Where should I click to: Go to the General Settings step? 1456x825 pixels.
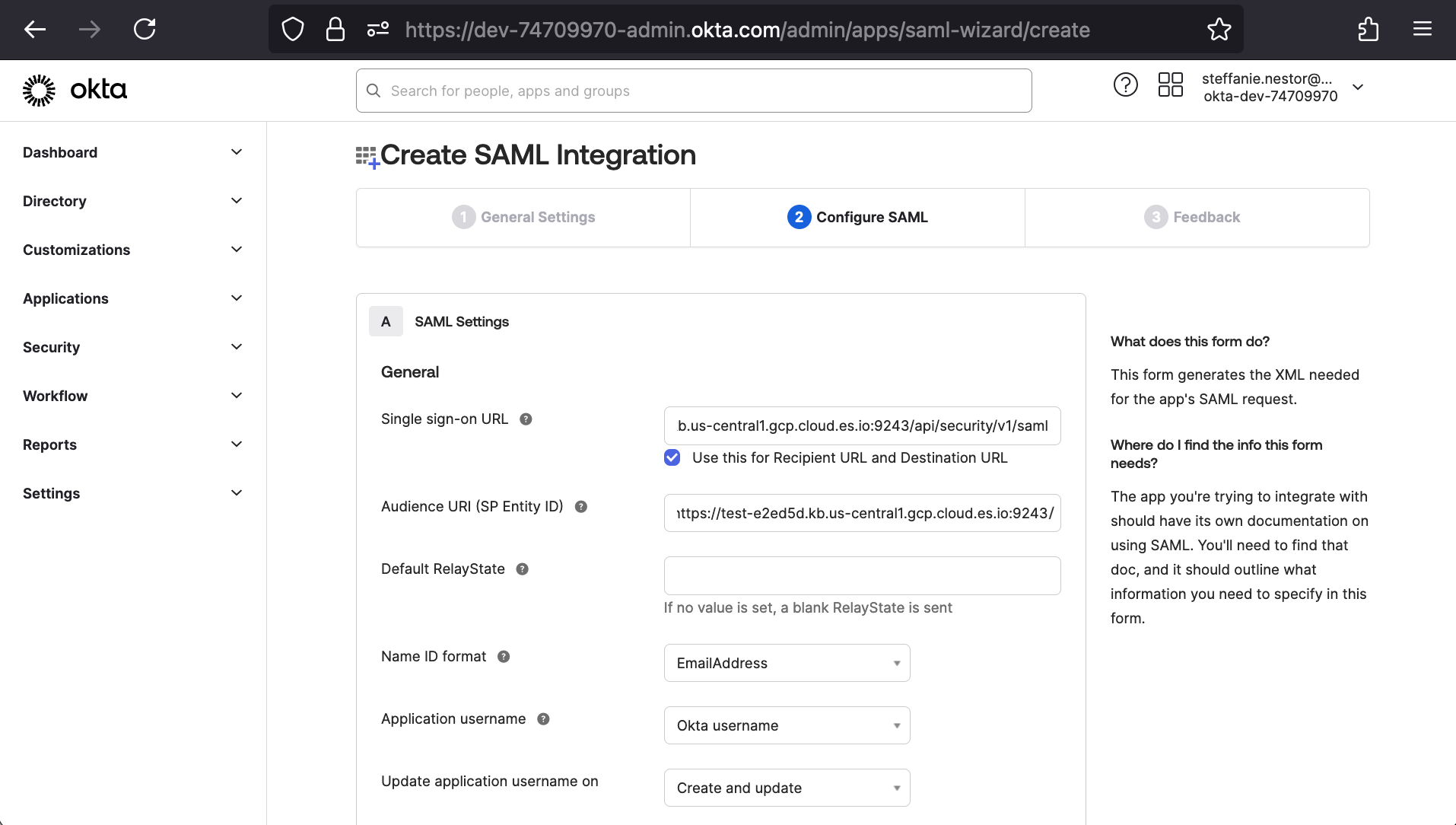click(x=523, y=218)
